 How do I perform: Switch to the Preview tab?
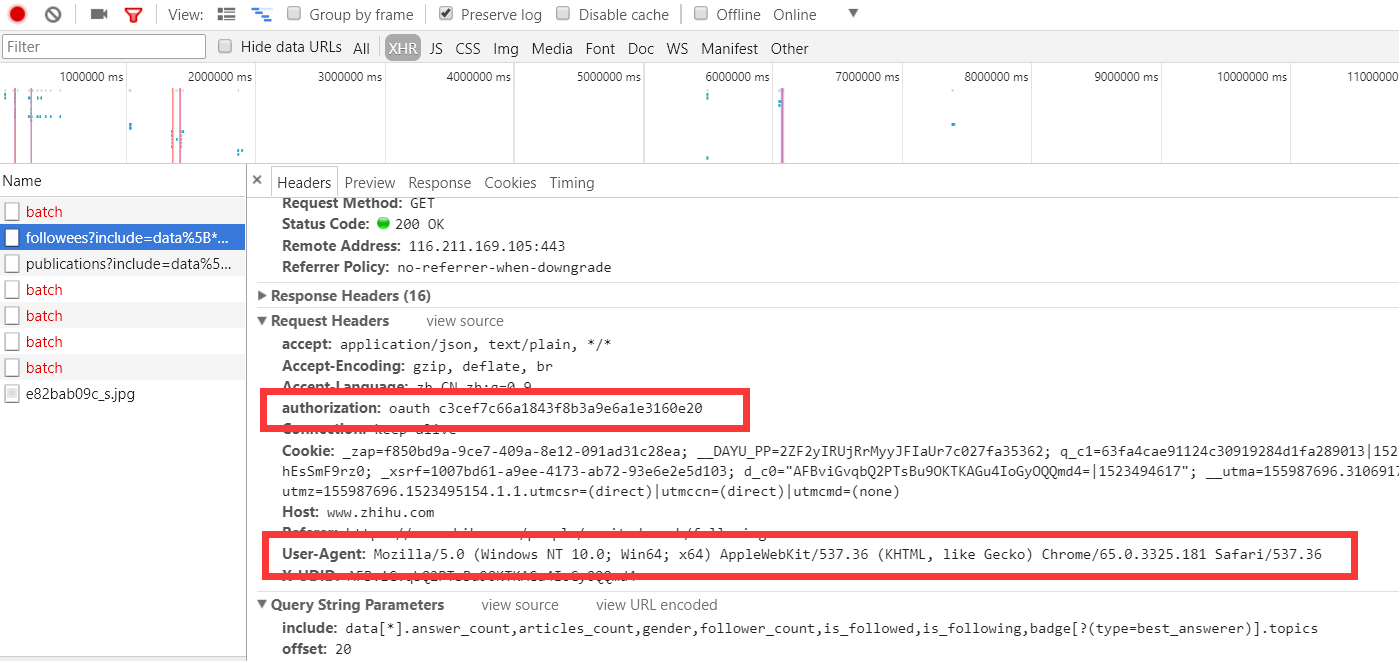[370, 183]
